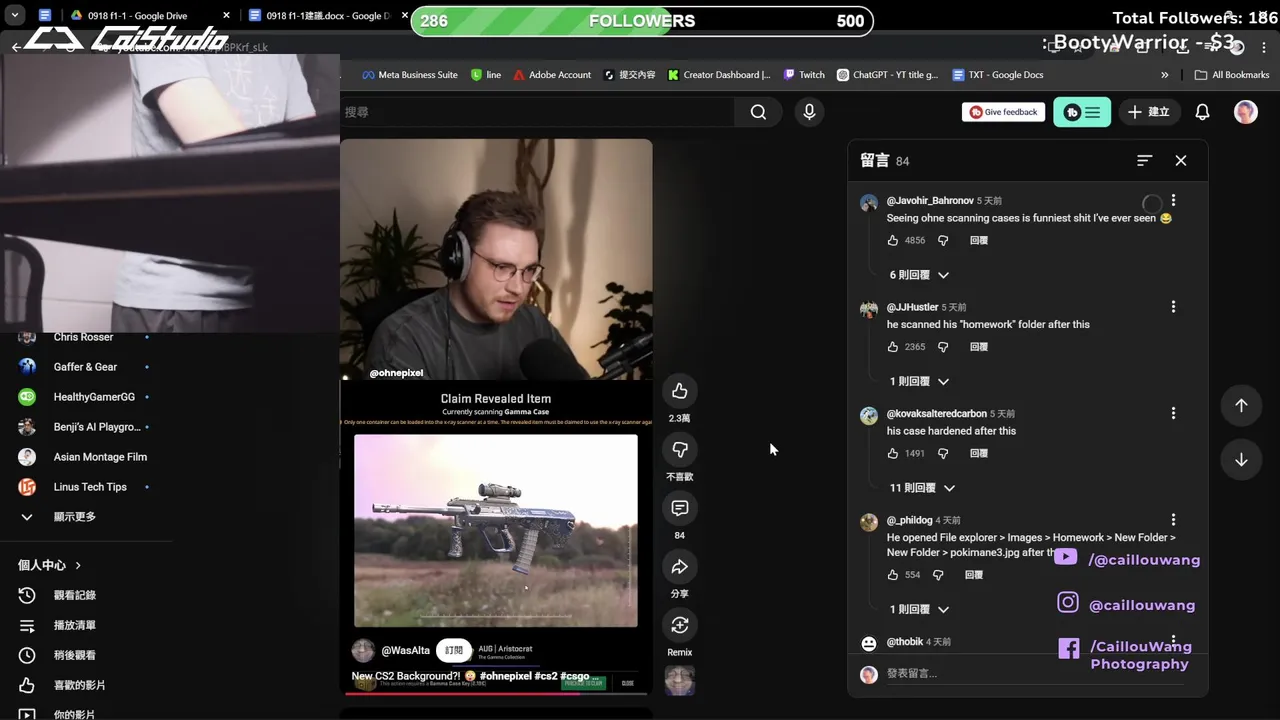The width and height of the screenshot is (1280, 720).
Task: Open more options on @_phildog's comment
Action: pyautogui.click(x=1173, y=520)
